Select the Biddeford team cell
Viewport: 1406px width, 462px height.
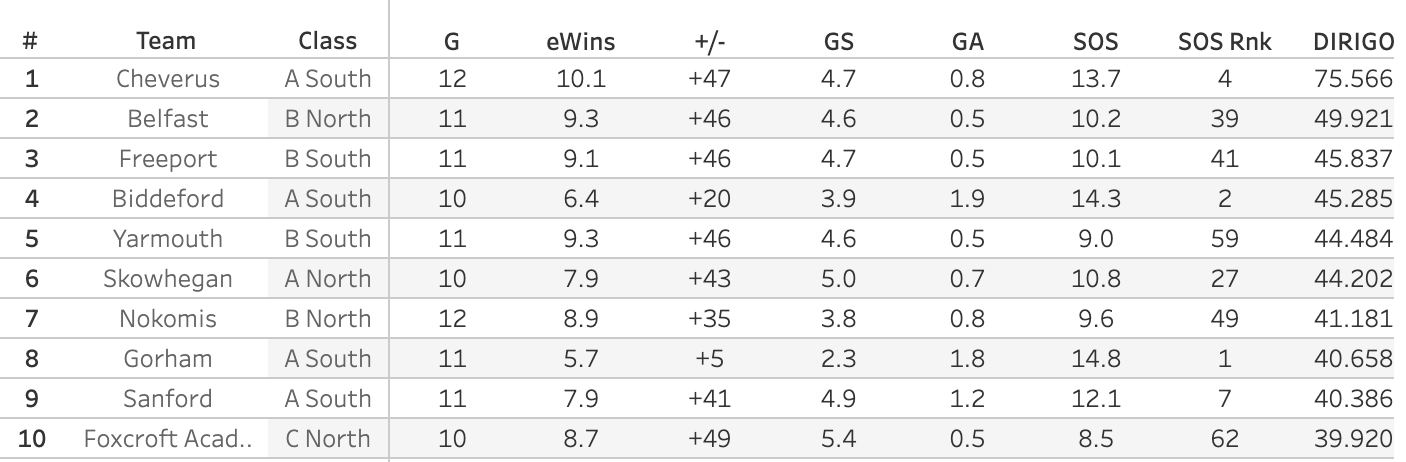pos(168,199)
